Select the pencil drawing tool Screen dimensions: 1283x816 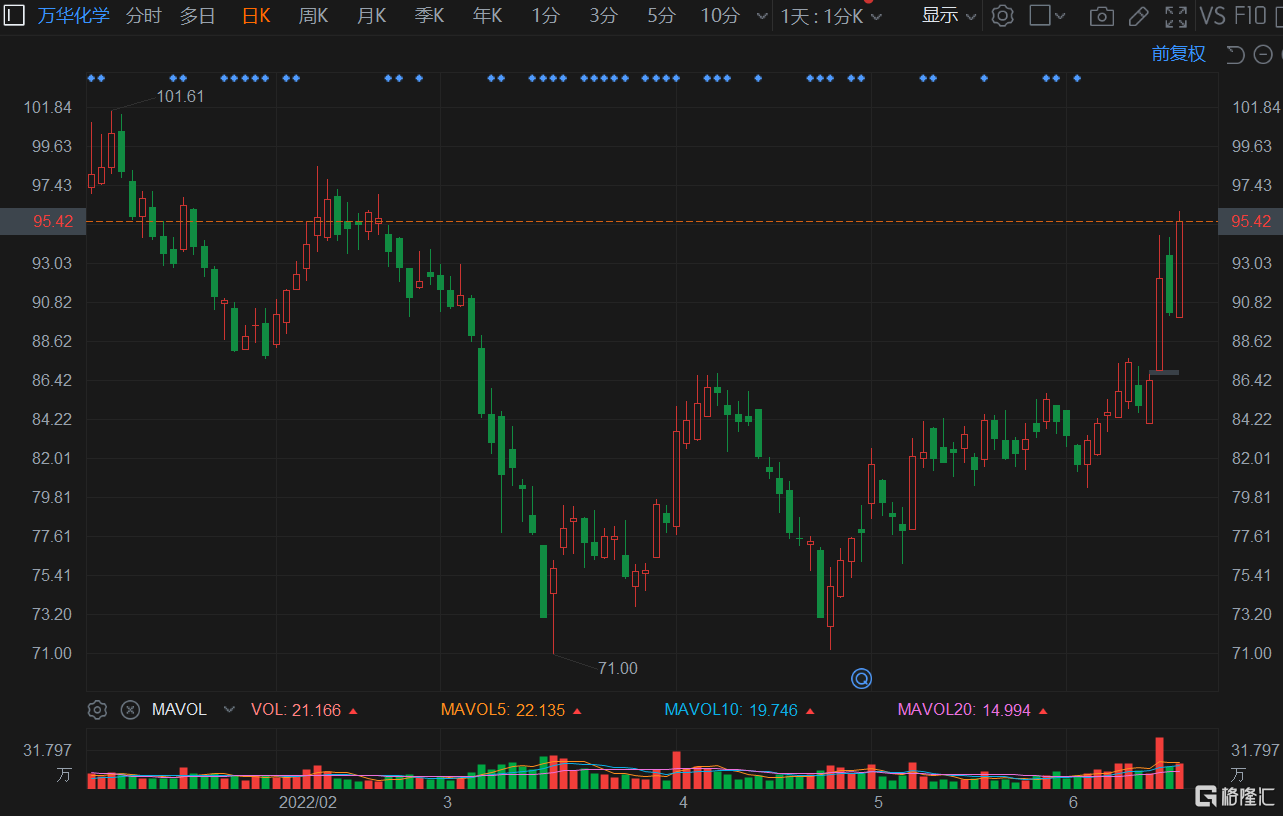click(1138, 16)
